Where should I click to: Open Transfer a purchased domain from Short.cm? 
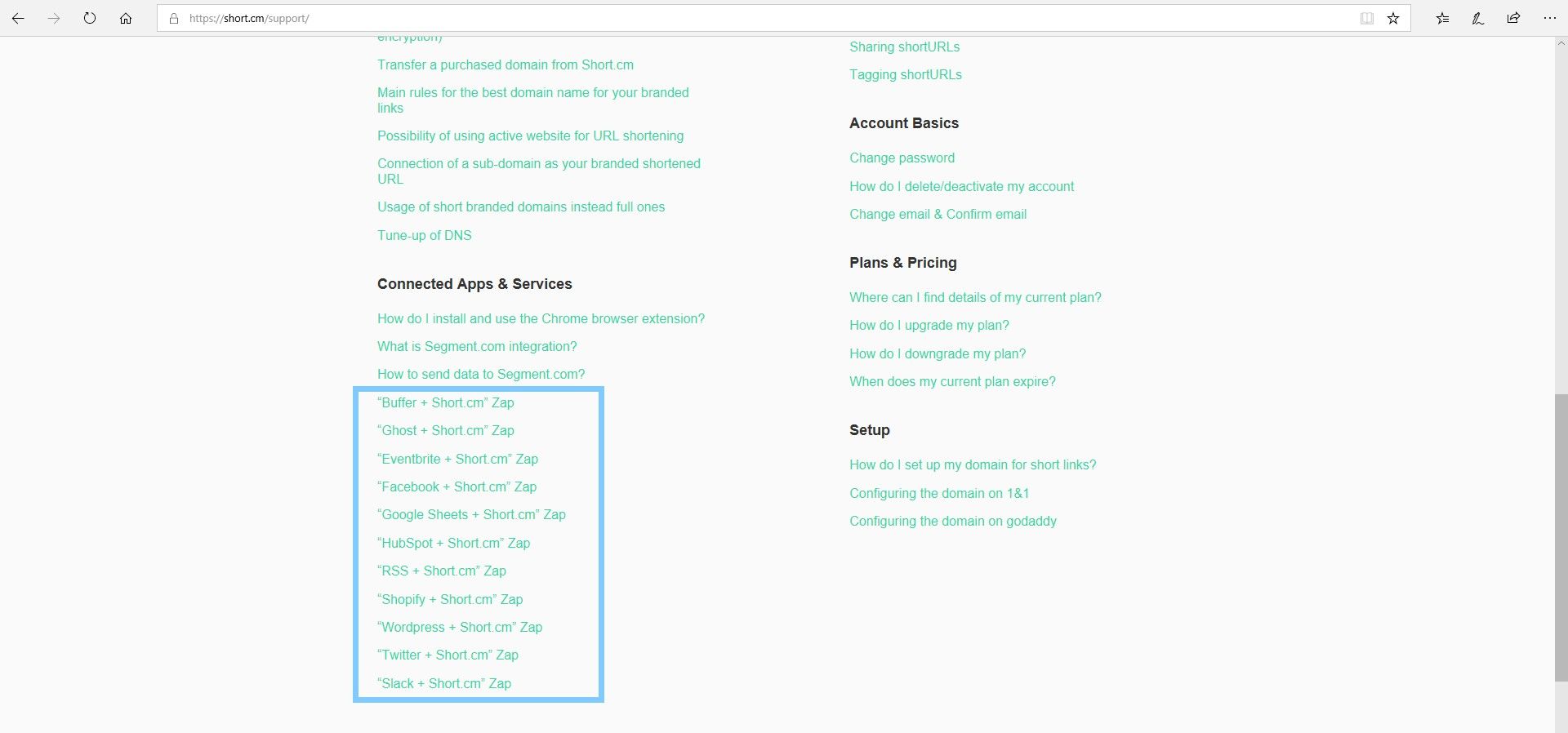coord(506,64)
